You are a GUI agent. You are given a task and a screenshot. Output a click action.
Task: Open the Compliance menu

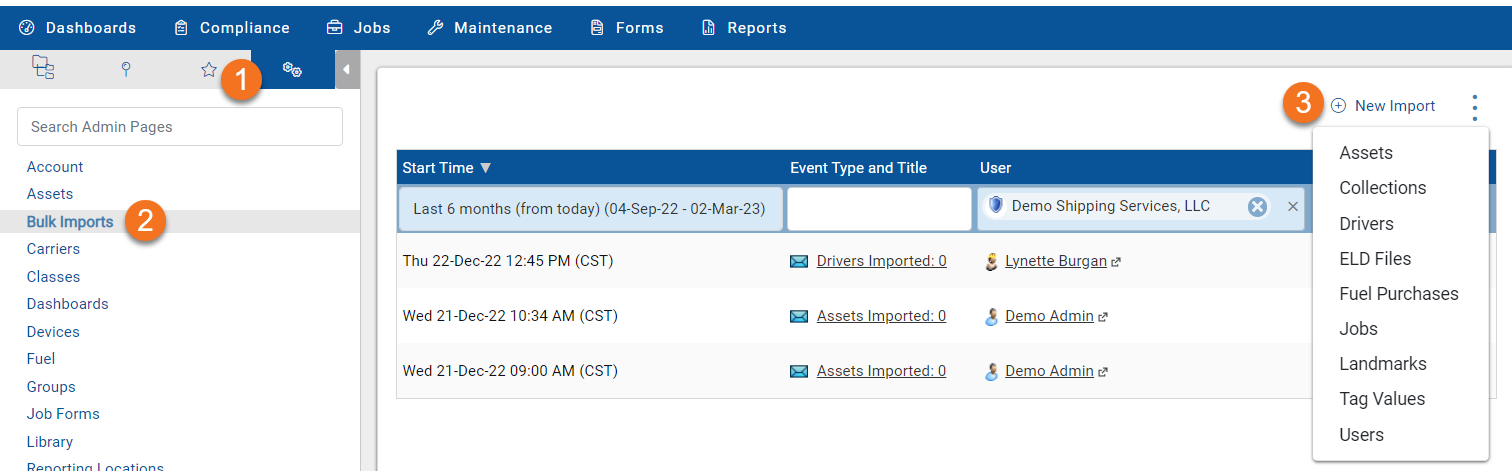pos(232,28)
